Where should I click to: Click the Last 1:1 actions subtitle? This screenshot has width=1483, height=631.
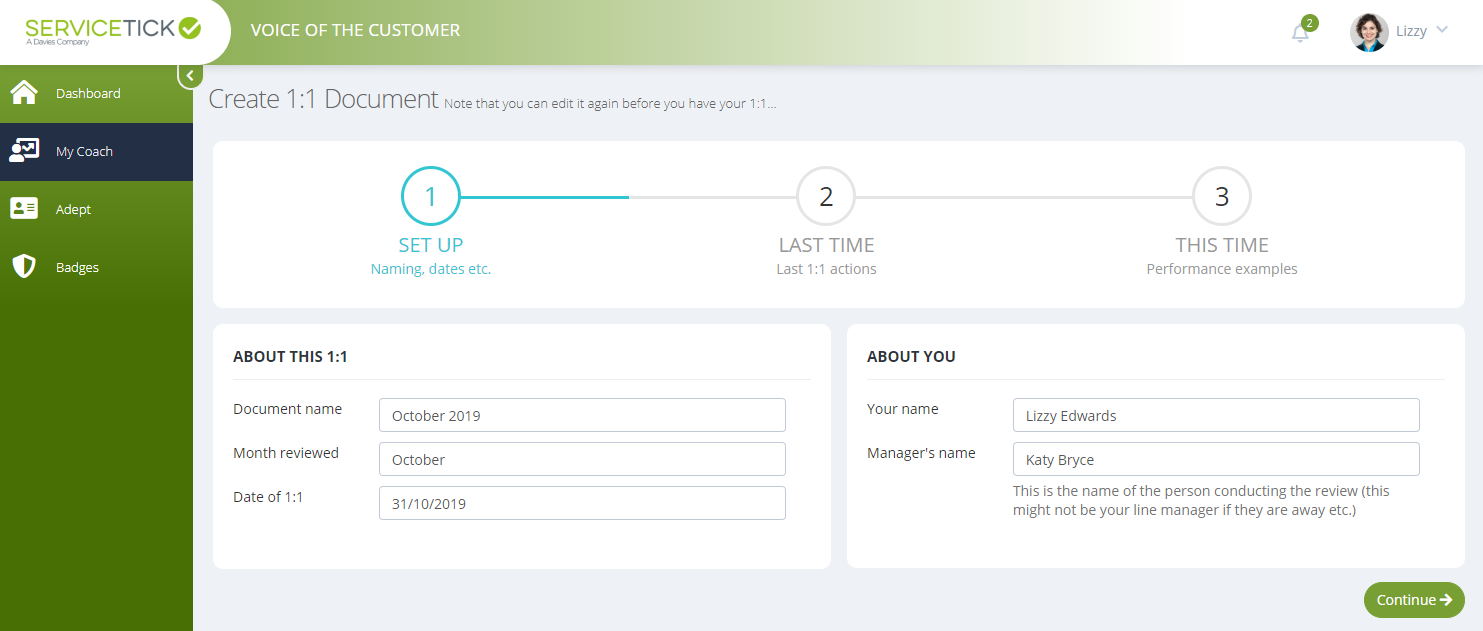pos(826,269)
